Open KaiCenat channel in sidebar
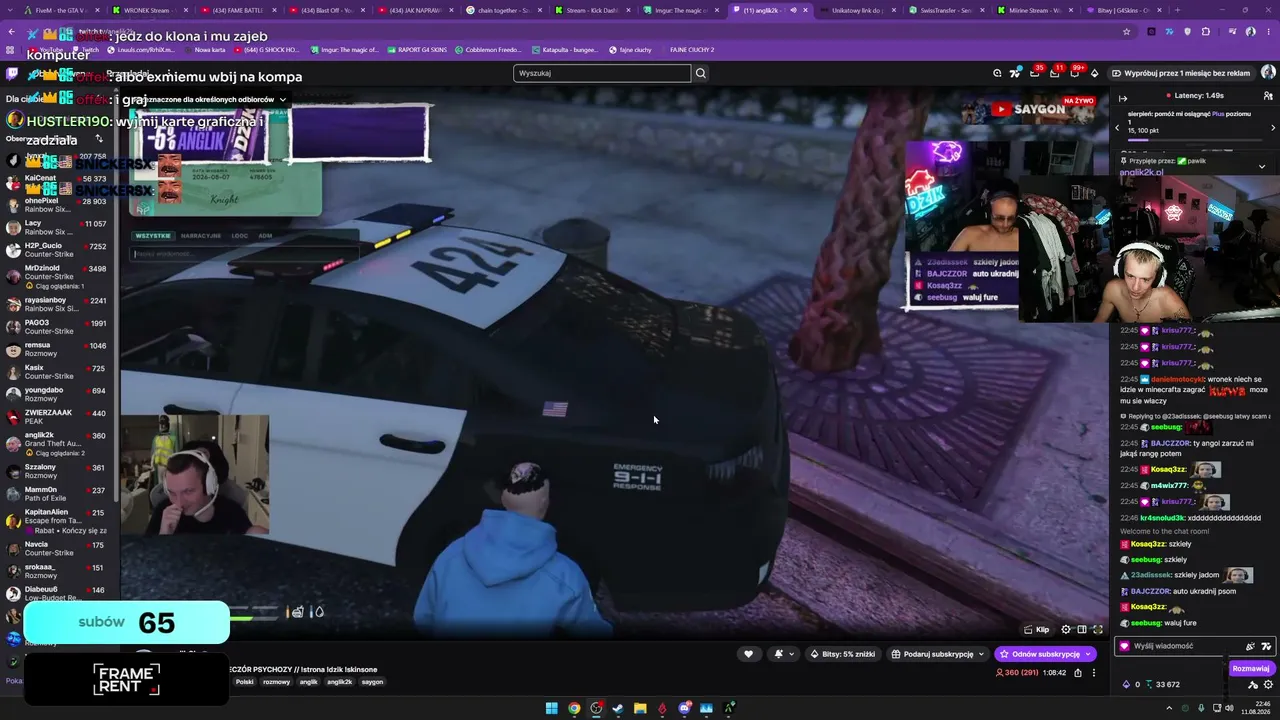The image size is (1280, 720). point(58,183)
